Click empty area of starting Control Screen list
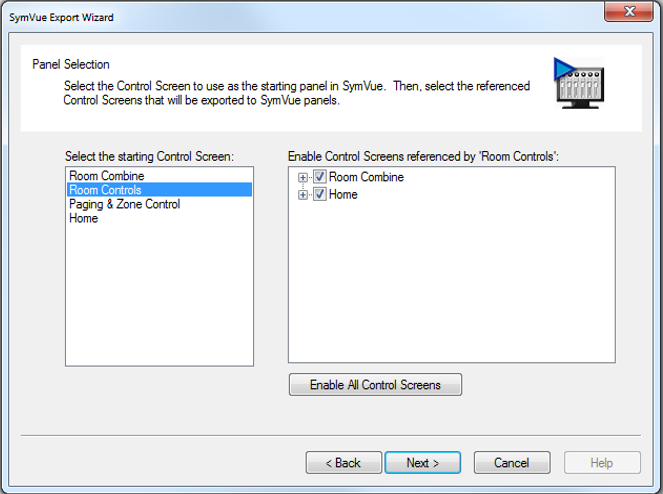The height and width of the screenshot is (494, 663). [x=159, y=296]
